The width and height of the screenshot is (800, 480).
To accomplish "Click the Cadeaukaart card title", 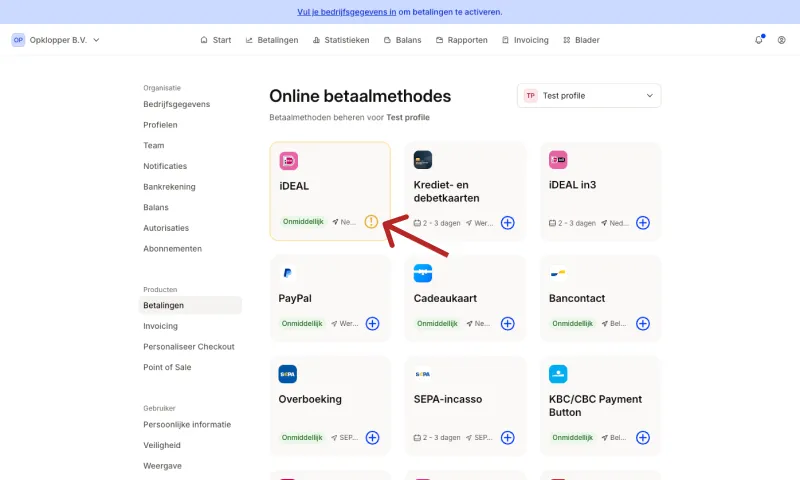I will pos(445,298).
